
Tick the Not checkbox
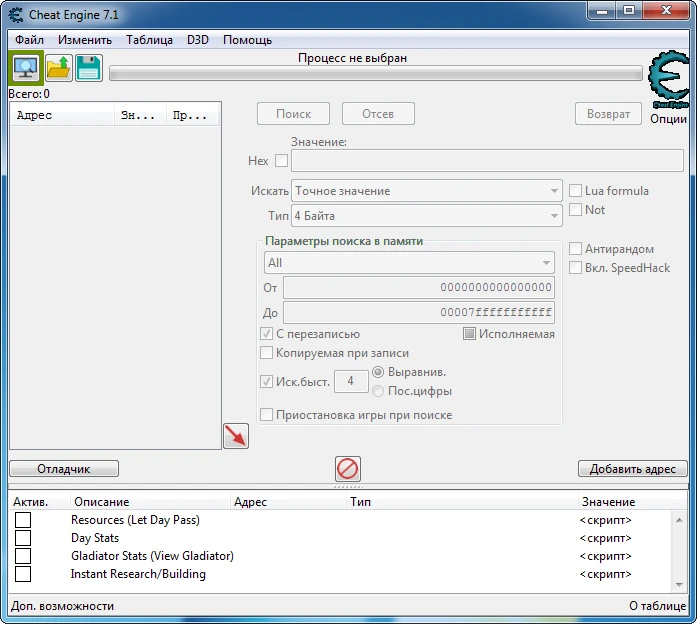point(575,209)
